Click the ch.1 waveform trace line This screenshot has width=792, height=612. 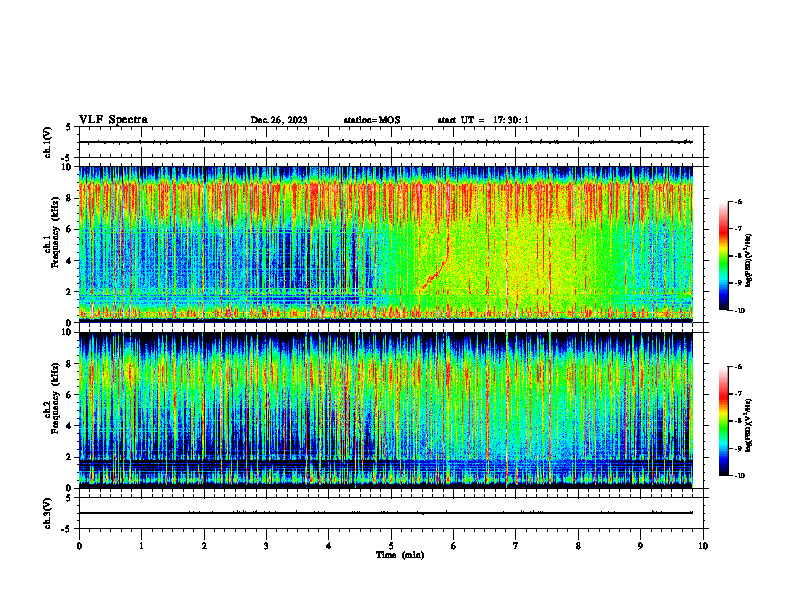(x=385, y=142)
